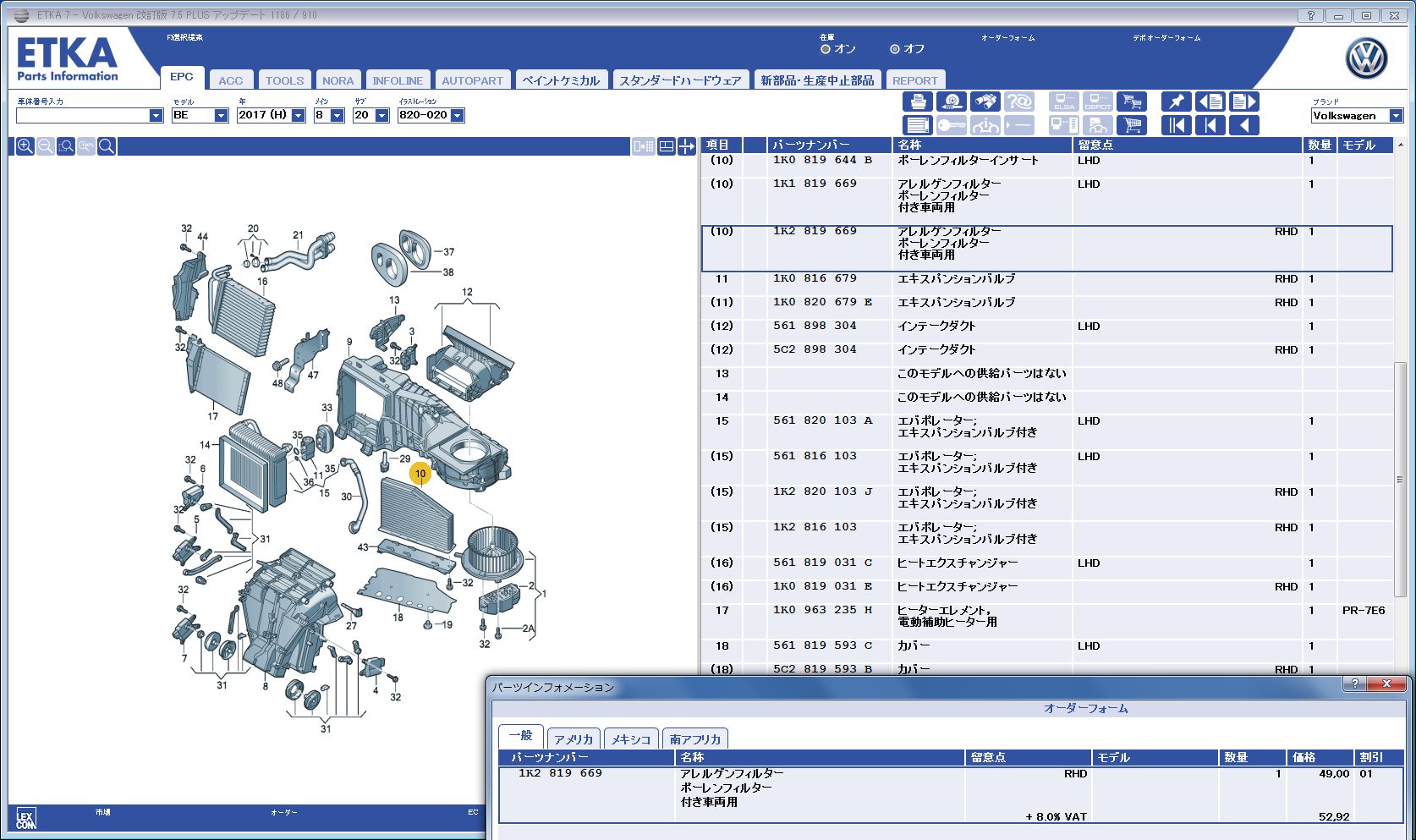1416x840 pixels.
Task: Click the オーダーフォーム link in parts info
Action: [1085, 708]
